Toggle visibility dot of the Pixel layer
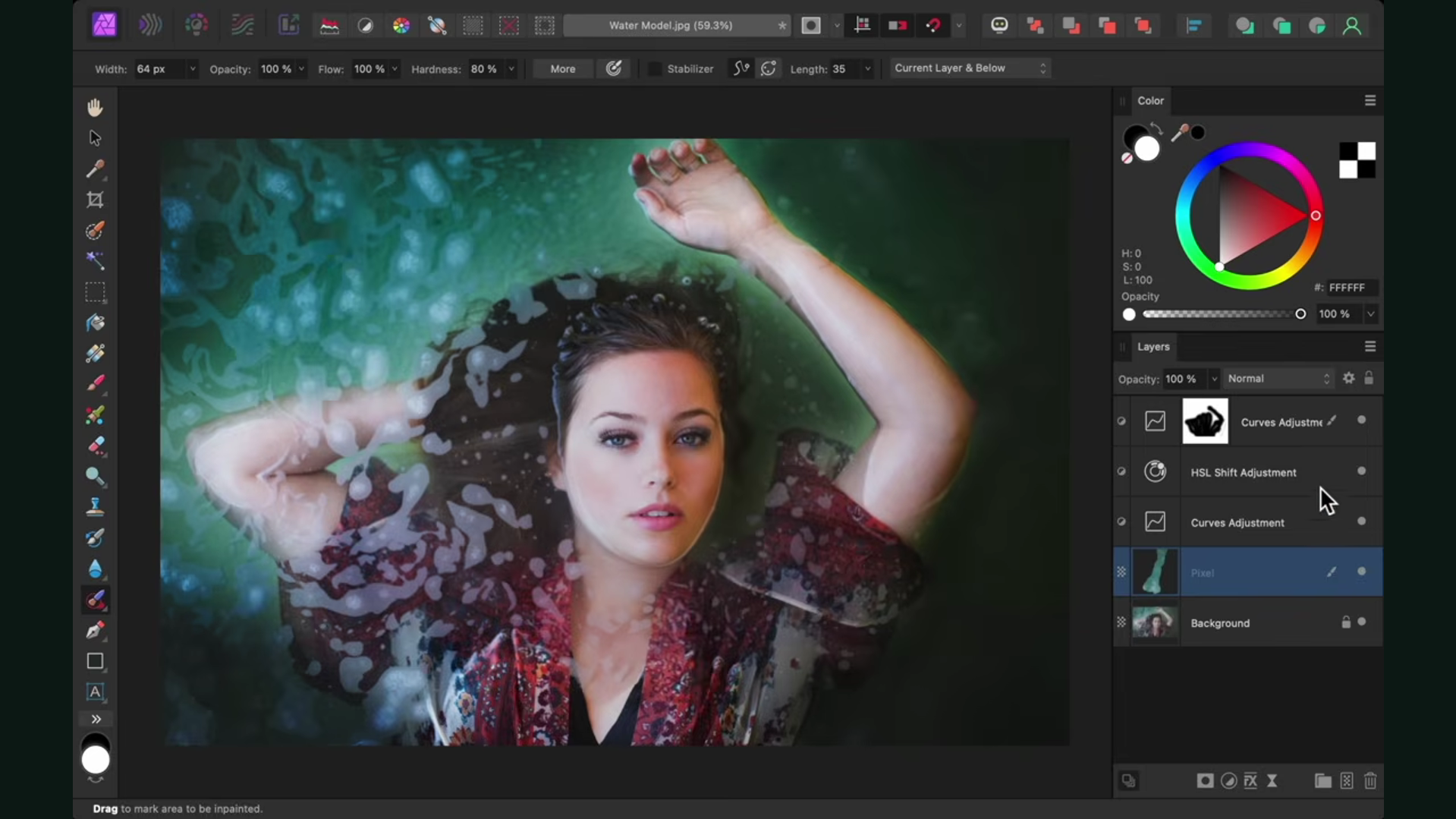Viewport: 1456px width, 819px height. (1361, 571)
